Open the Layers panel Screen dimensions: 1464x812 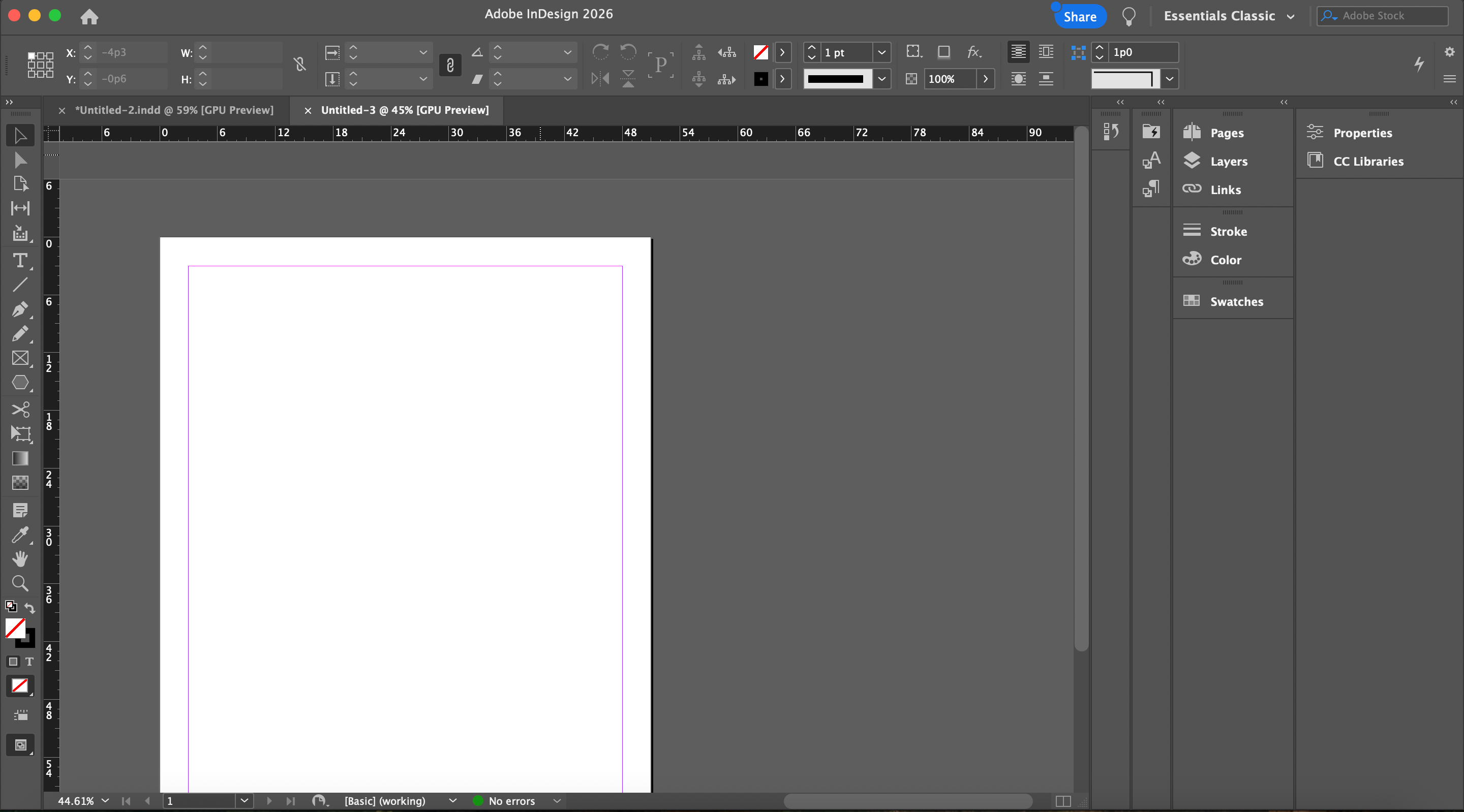click(1228, 162)
